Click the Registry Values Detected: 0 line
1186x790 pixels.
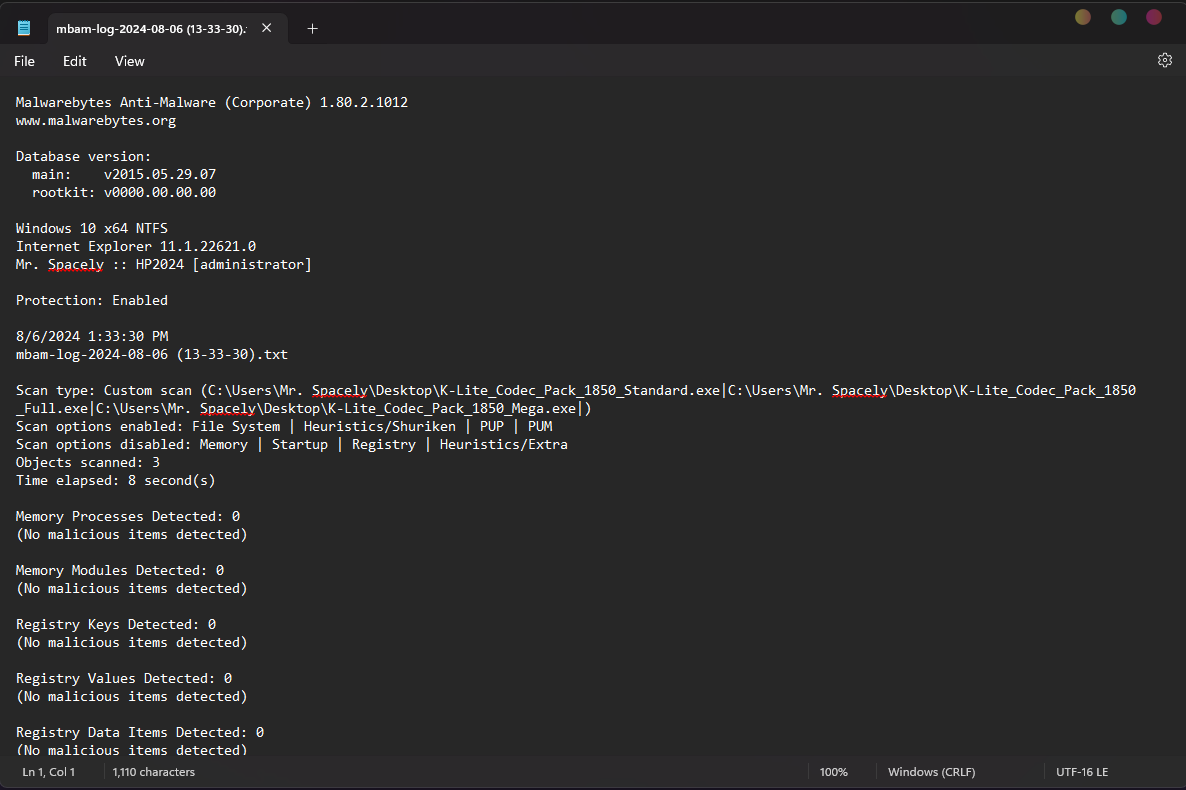pyautogui.click(x=124, y=679)
